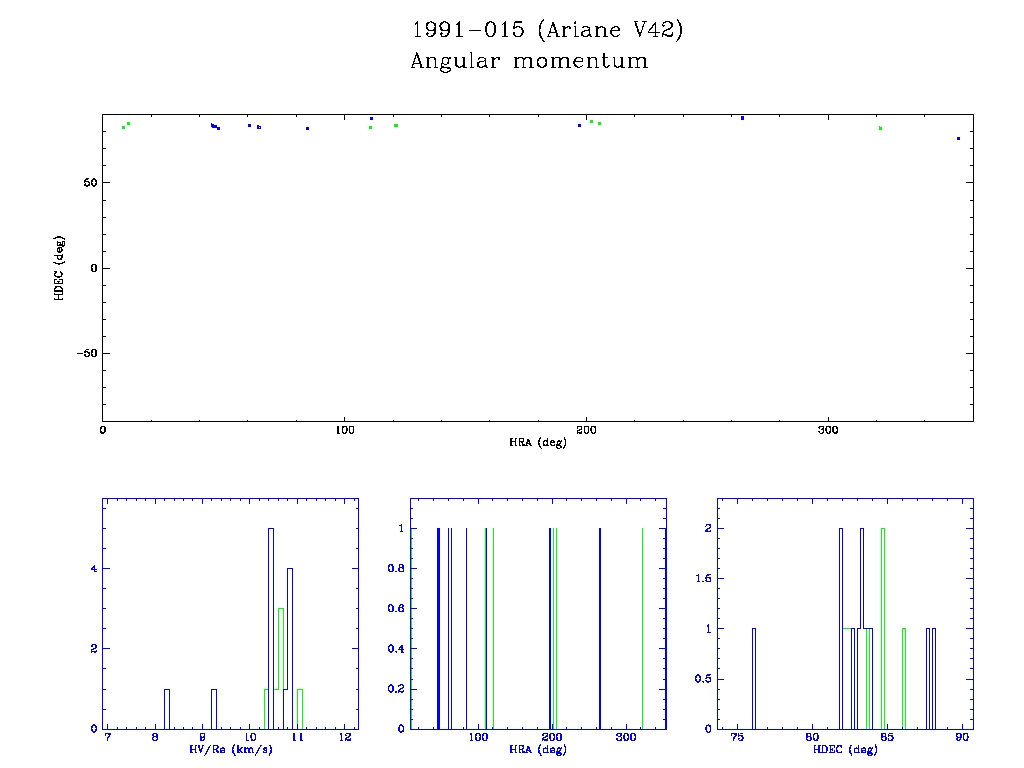Screen dimensions: 1024x768
Task: Click the isolated blue bar near 76 degrees HDEC
Action: 754,678
